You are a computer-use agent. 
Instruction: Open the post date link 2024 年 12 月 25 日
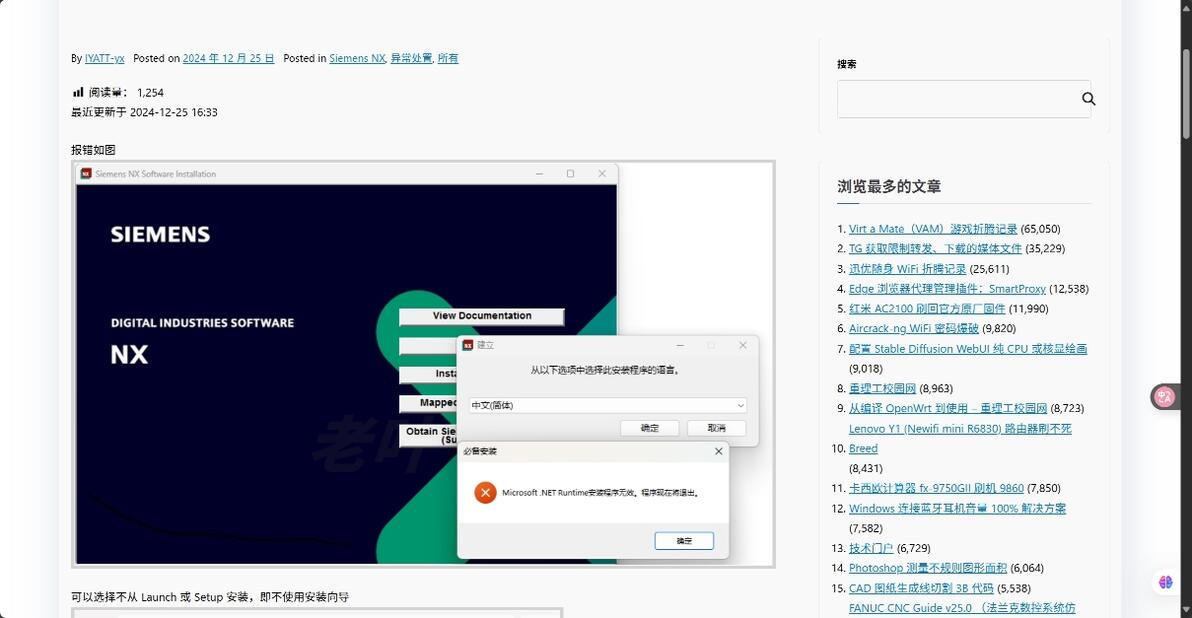click(x=228, y=58)
